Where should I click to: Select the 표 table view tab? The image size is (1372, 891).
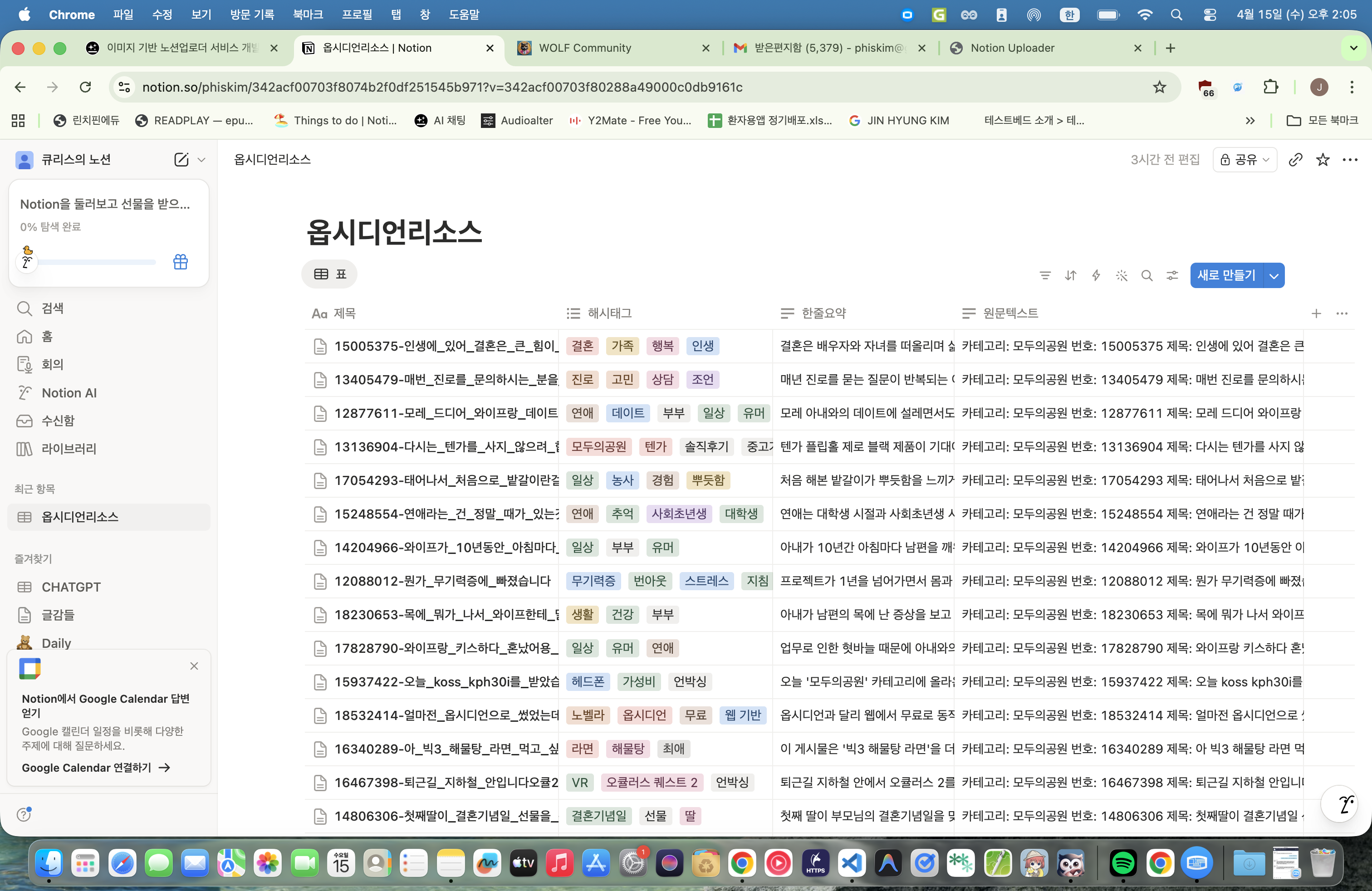(x=329, y=274)
